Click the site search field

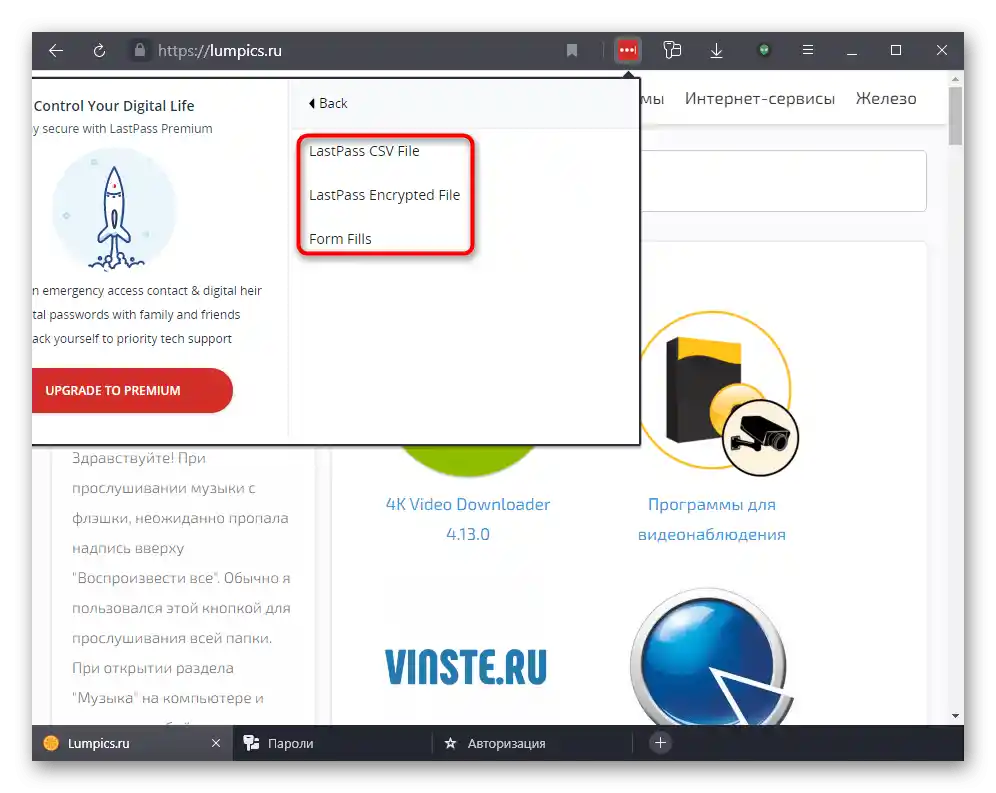pos(783,181)
